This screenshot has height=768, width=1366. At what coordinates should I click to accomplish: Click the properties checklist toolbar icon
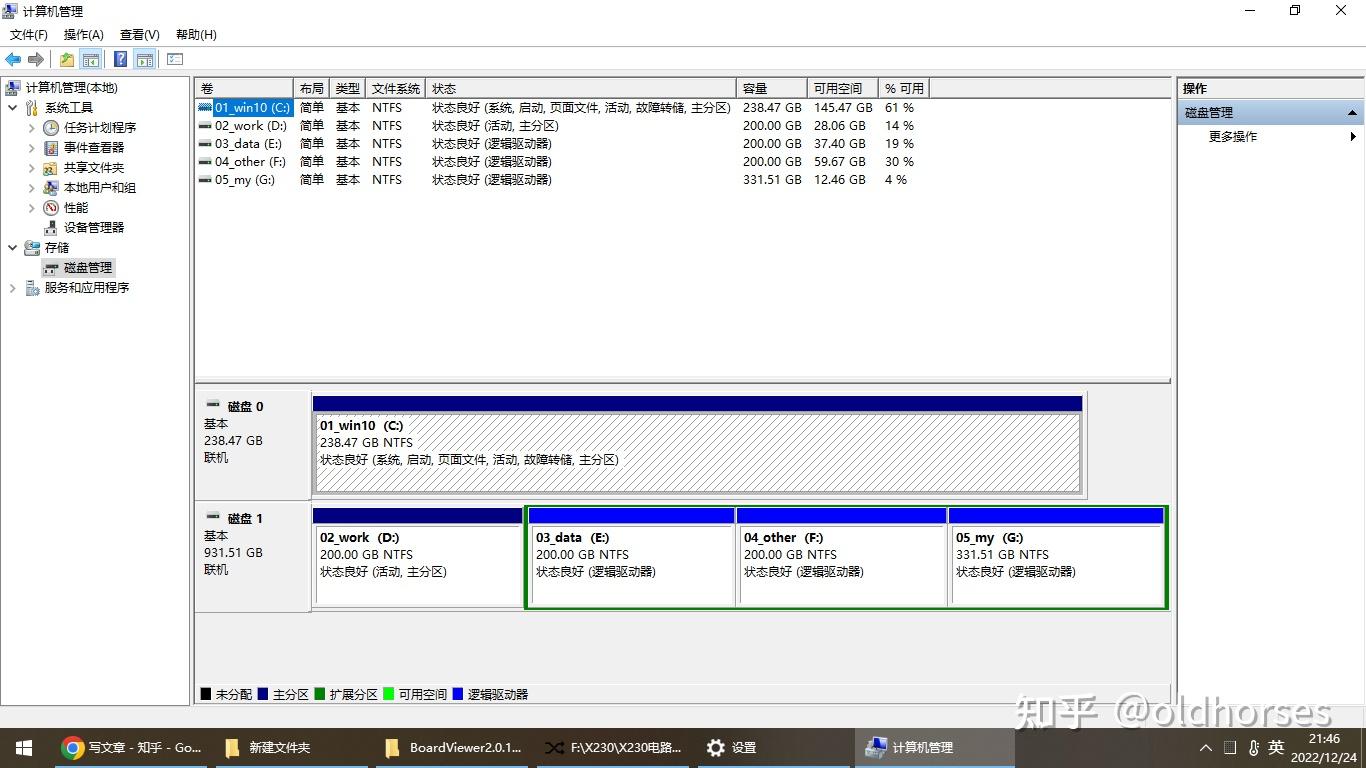174,59
